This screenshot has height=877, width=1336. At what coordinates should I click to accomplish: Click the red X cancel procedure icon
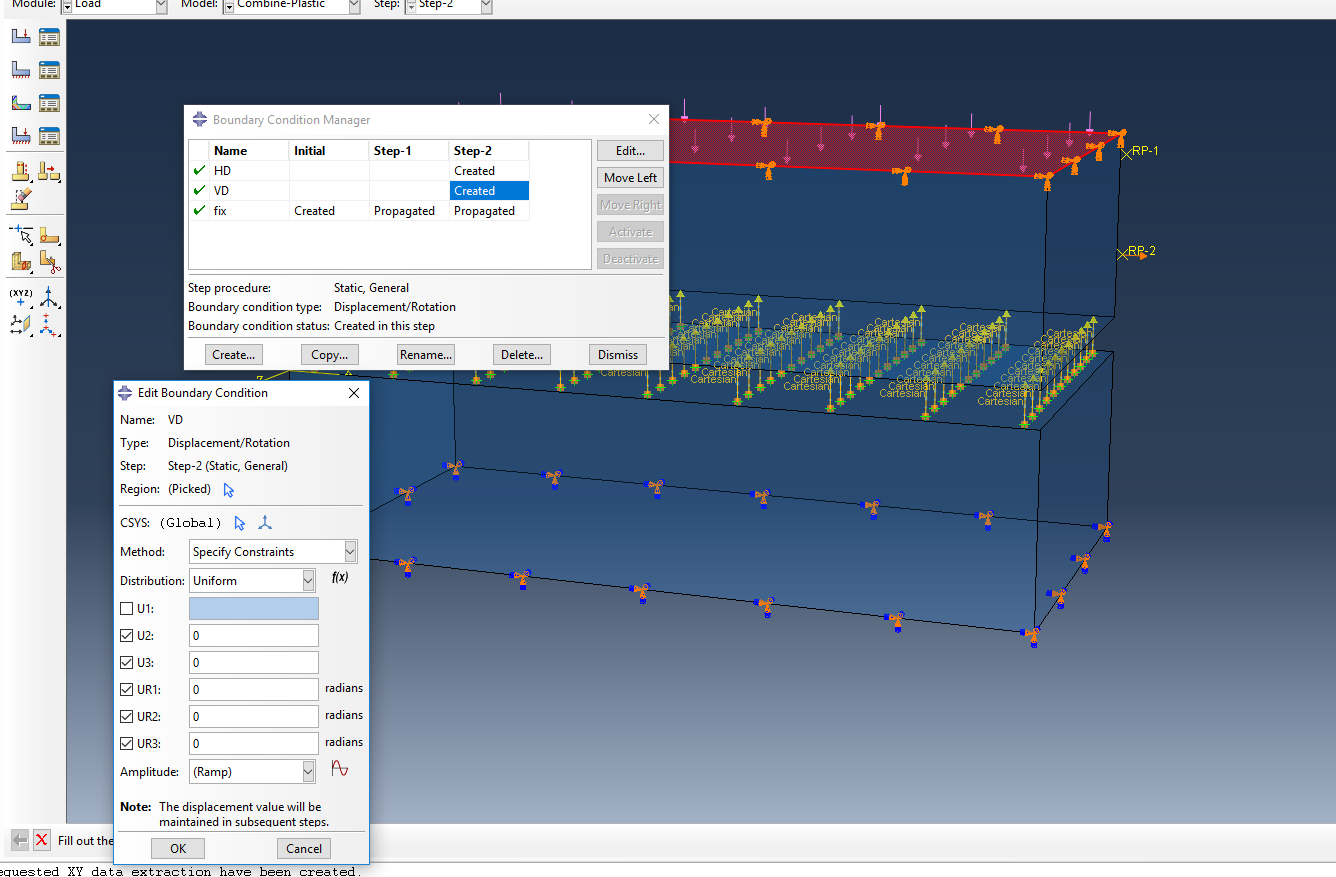tap(41, 840)
